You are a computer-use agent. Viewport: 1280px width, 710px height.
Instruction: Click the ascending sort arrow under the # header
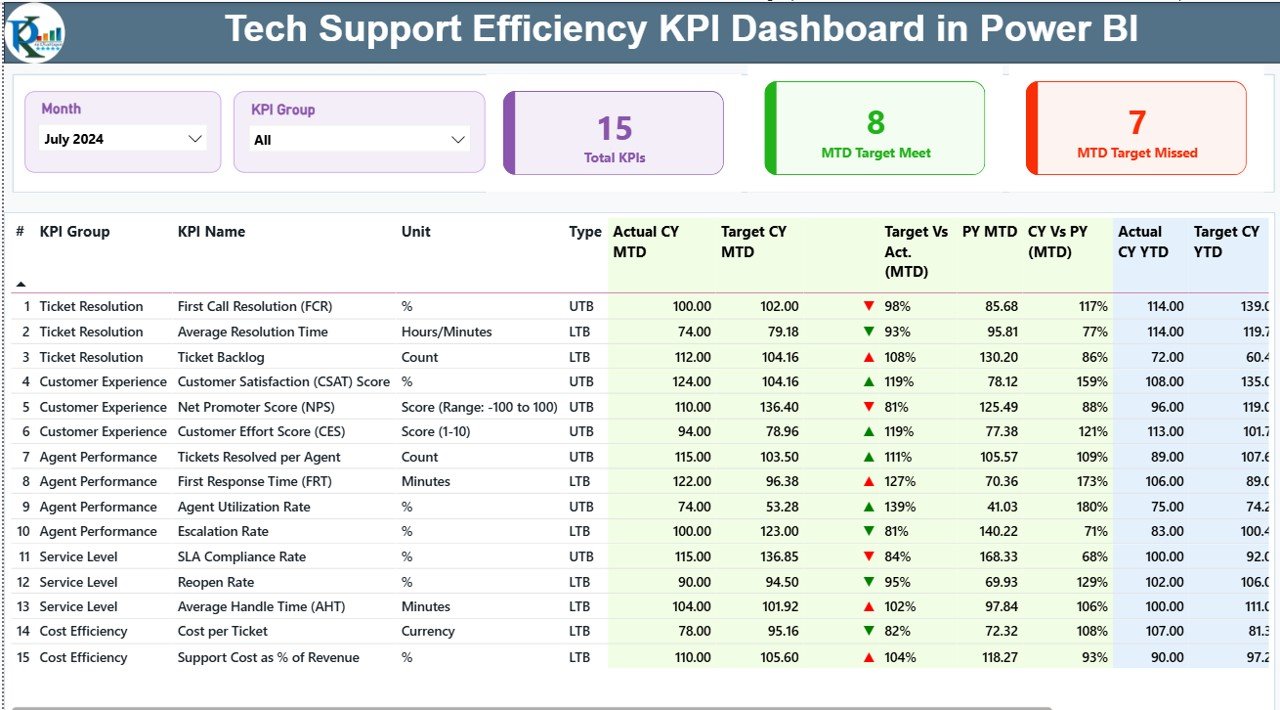point(21,282)
